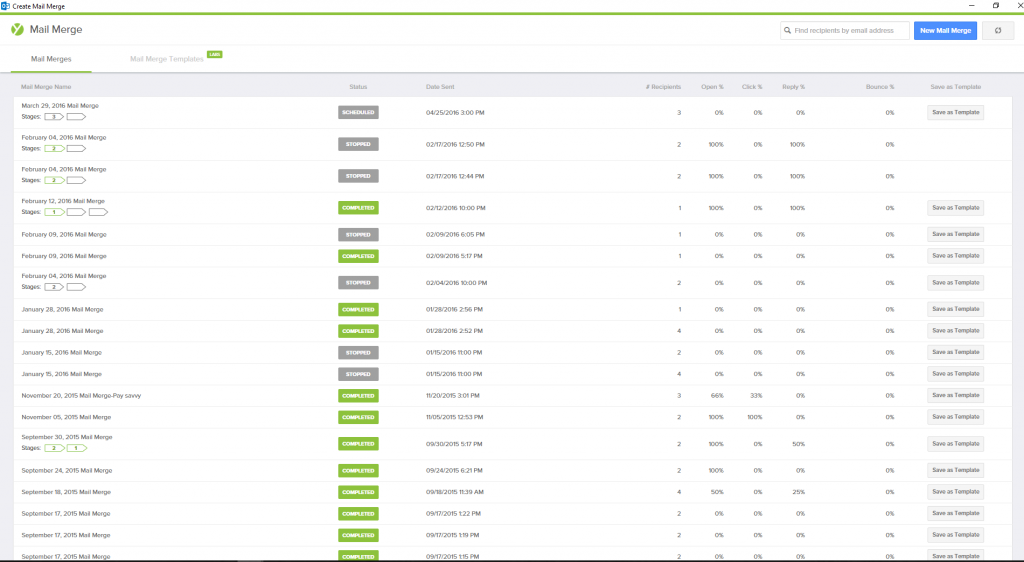The height and width of the screenshot is (562, 1024).
Task: Click the search magnifier icon
Action: point(787,31)
